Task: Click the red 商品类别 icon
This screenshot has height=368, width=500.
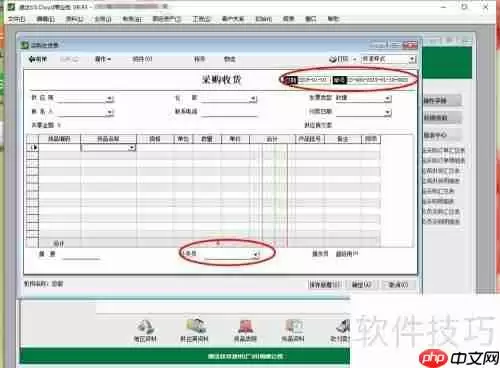Action: (x=245, y=326)
